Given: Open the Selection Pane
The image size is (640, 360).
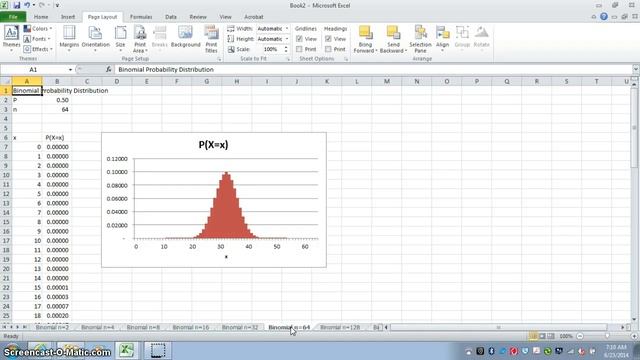Looking at the screenshot, I should click(x=420, y=39).
